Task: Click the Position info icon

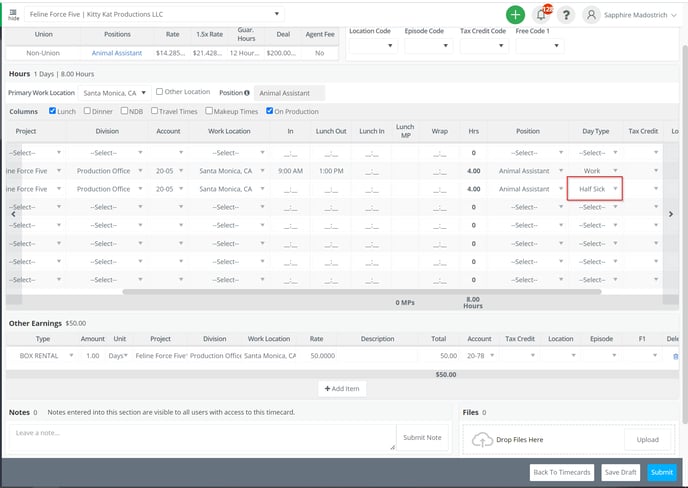Action: tap(247, 93)
